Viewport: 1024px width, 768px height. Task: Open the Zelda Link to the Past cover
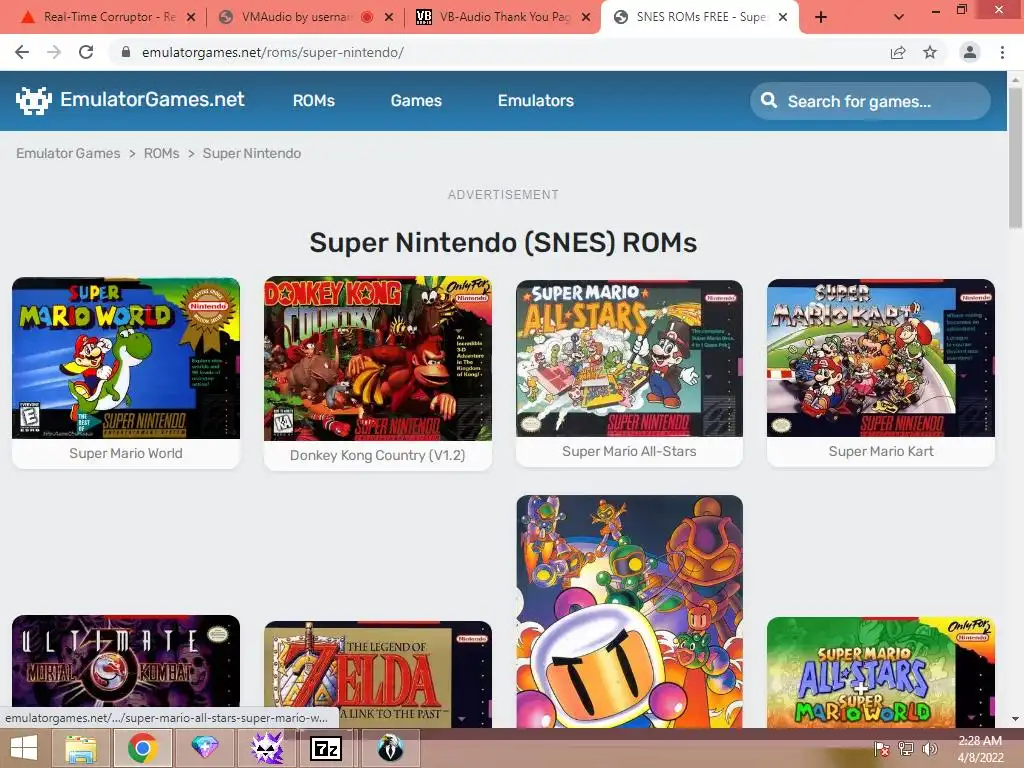377,674
